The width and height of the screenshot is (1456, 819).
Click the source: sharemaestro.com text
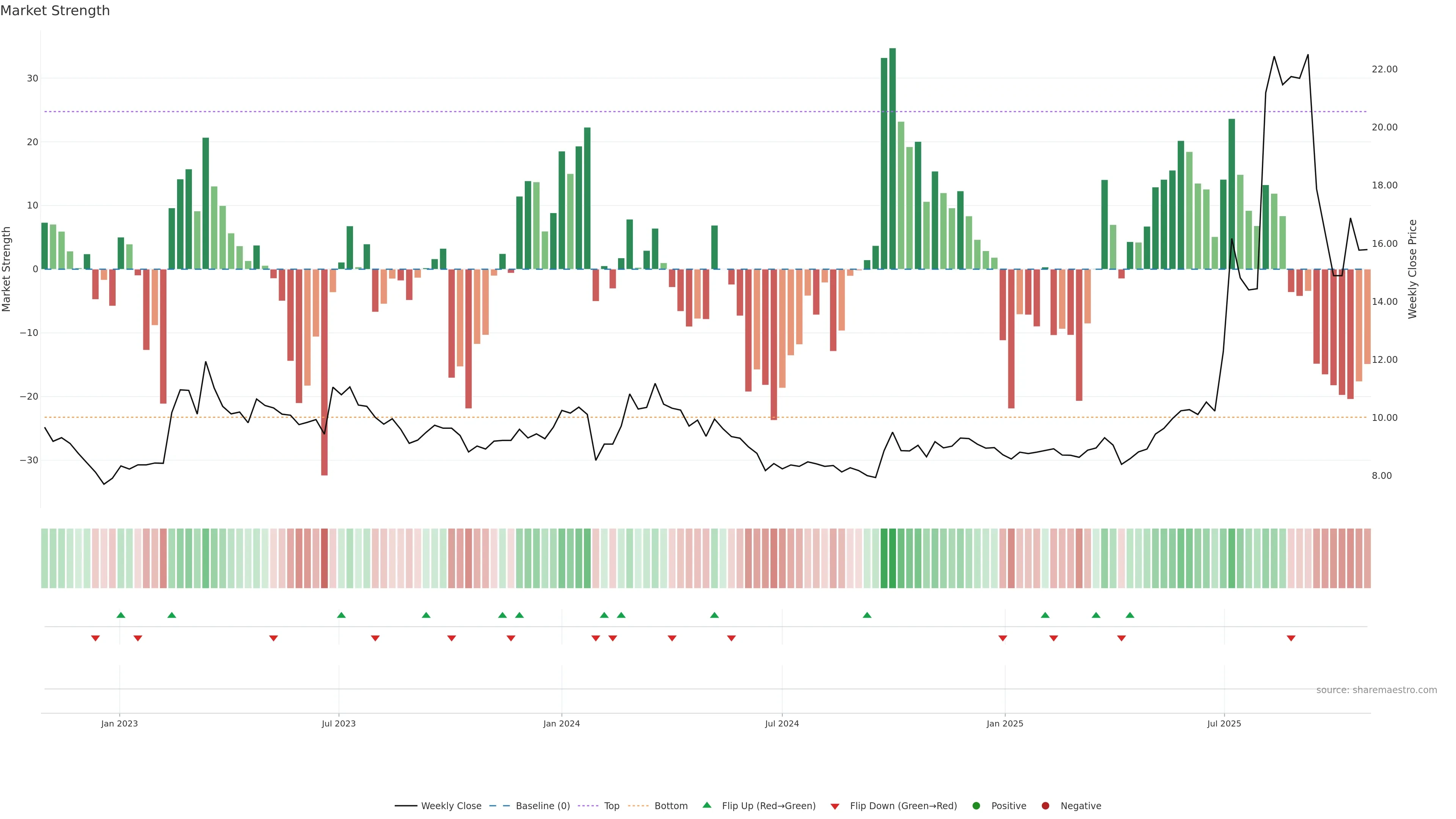pyautogui.click(x=1376, y=690)
